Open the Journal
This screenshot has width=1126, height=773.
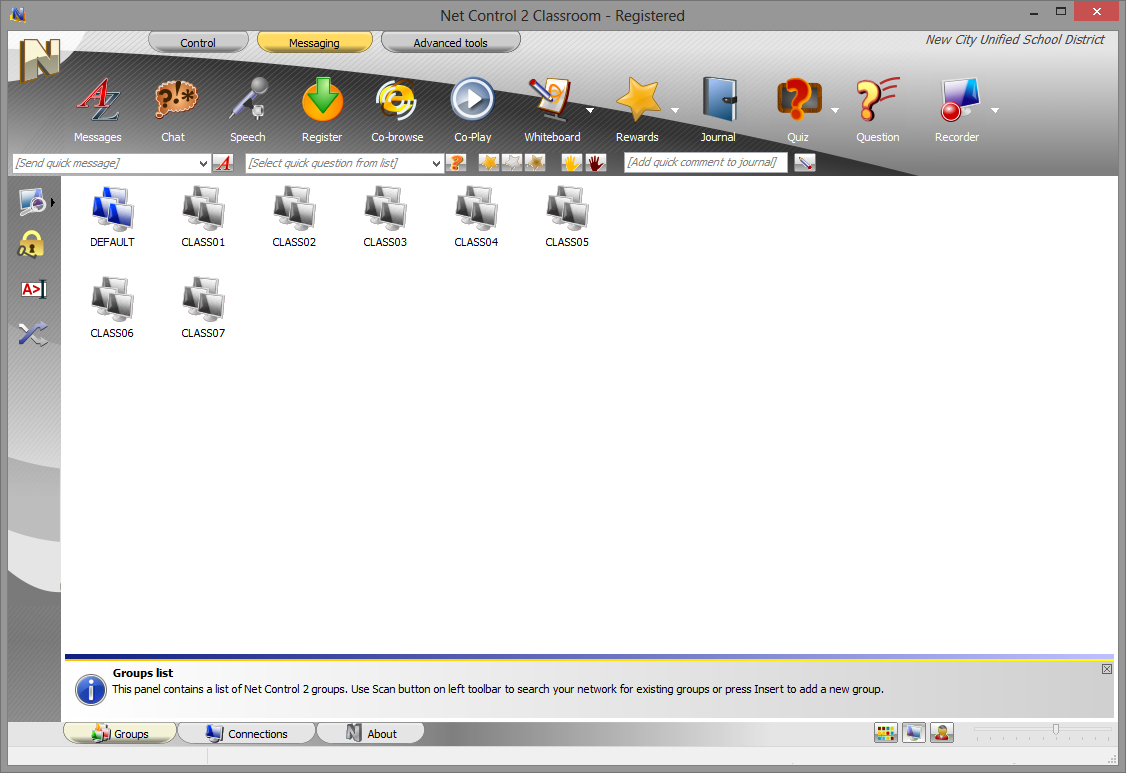pyautogui.click(x=718, y=110)
